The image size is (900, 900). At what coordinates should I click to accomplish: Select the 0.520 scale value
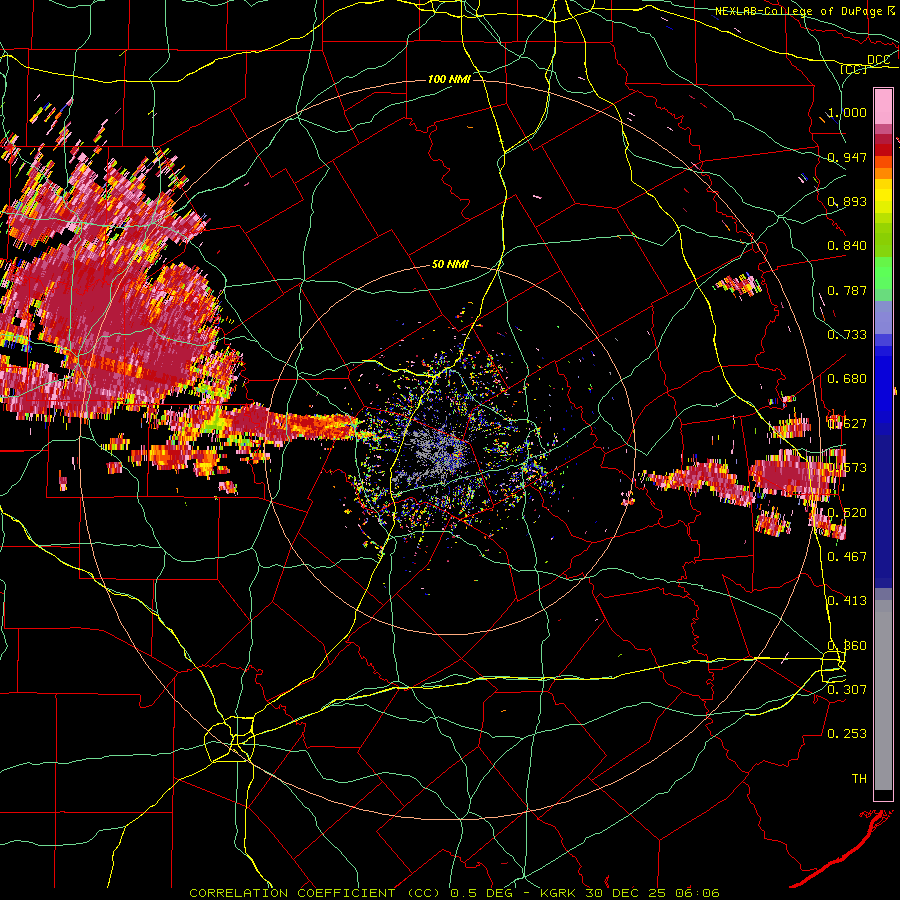tap(847, 512)
